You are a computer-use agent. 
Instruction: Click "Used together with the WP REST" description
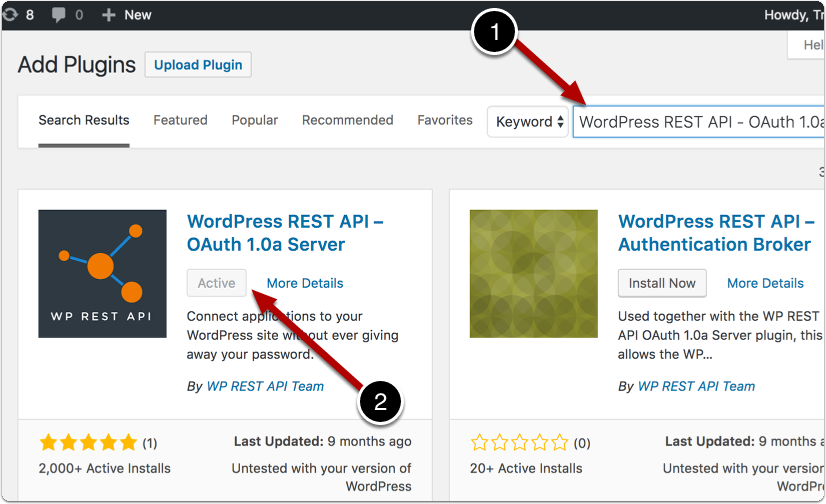720,335
